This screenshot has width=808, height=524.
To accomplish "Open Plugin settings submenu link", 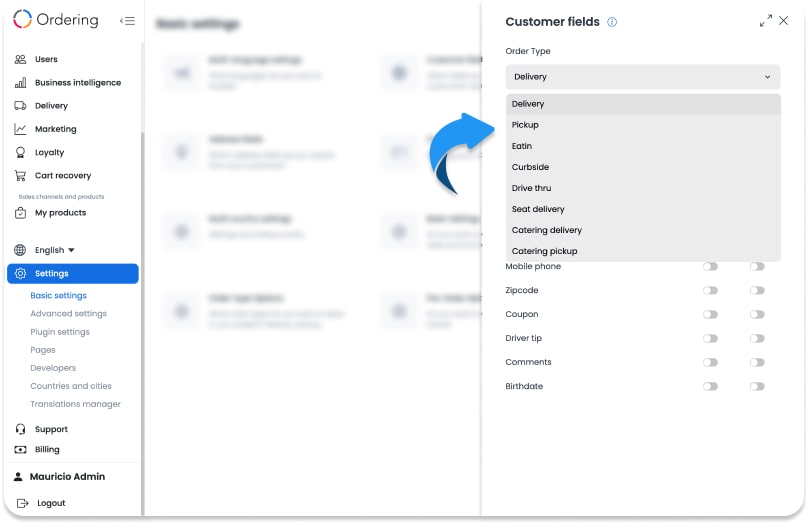I will click(60, 332).
